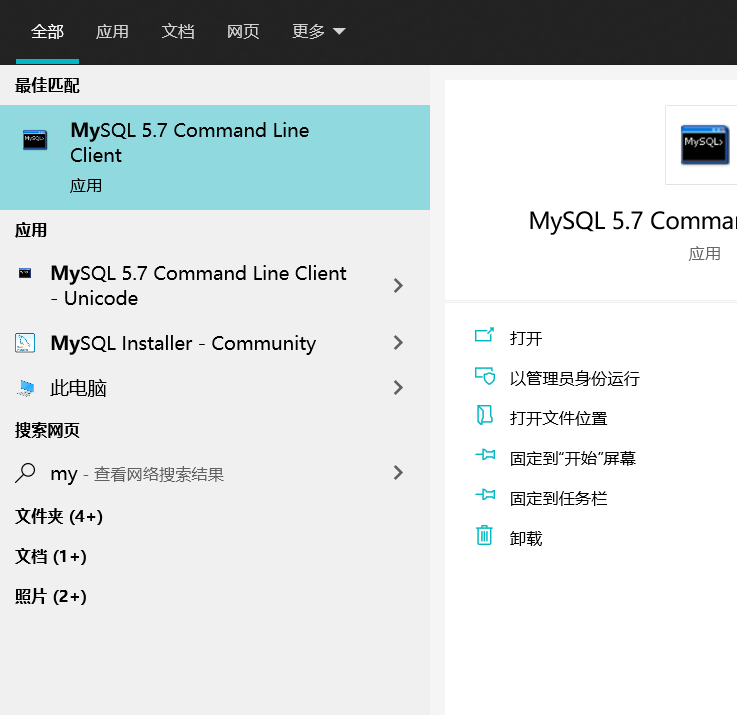Expand options for MySQL Command Line Client - Unicode
Viewport: 737px width, 715px height.
(x=398, y=285)
